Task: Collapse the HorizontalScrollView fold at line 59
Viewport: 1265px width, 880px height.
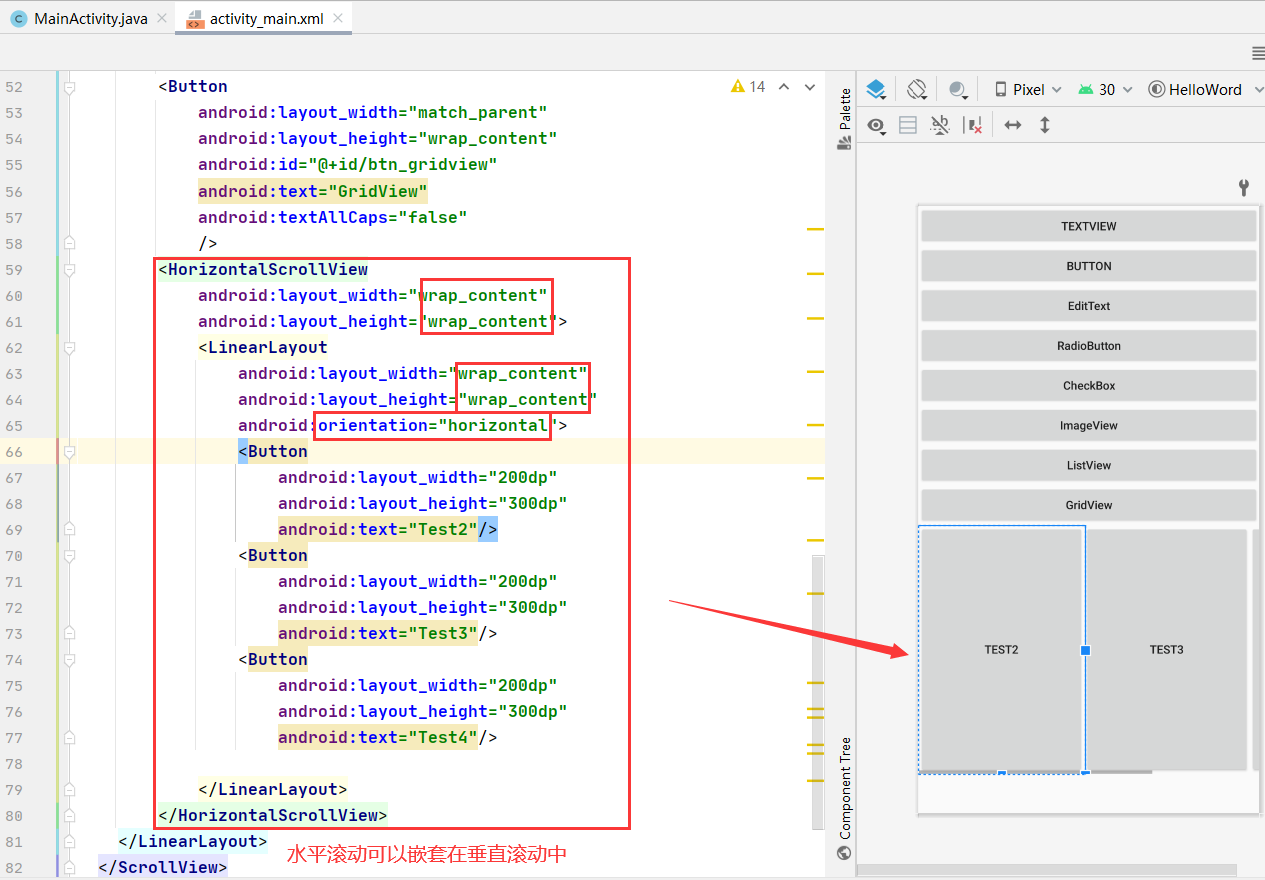Action: pos(69,269)
